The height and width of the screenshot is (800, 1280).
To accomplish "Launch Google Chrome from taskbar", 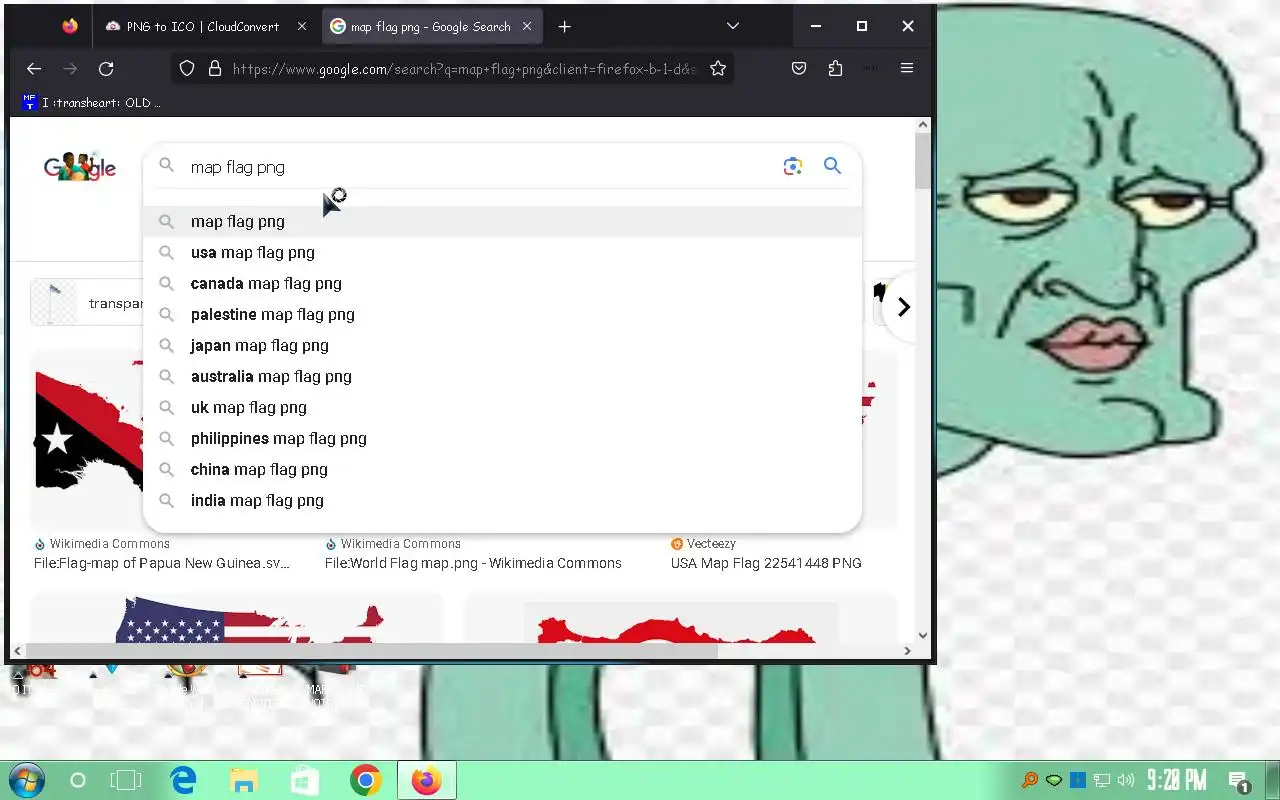I will (366, 780).
